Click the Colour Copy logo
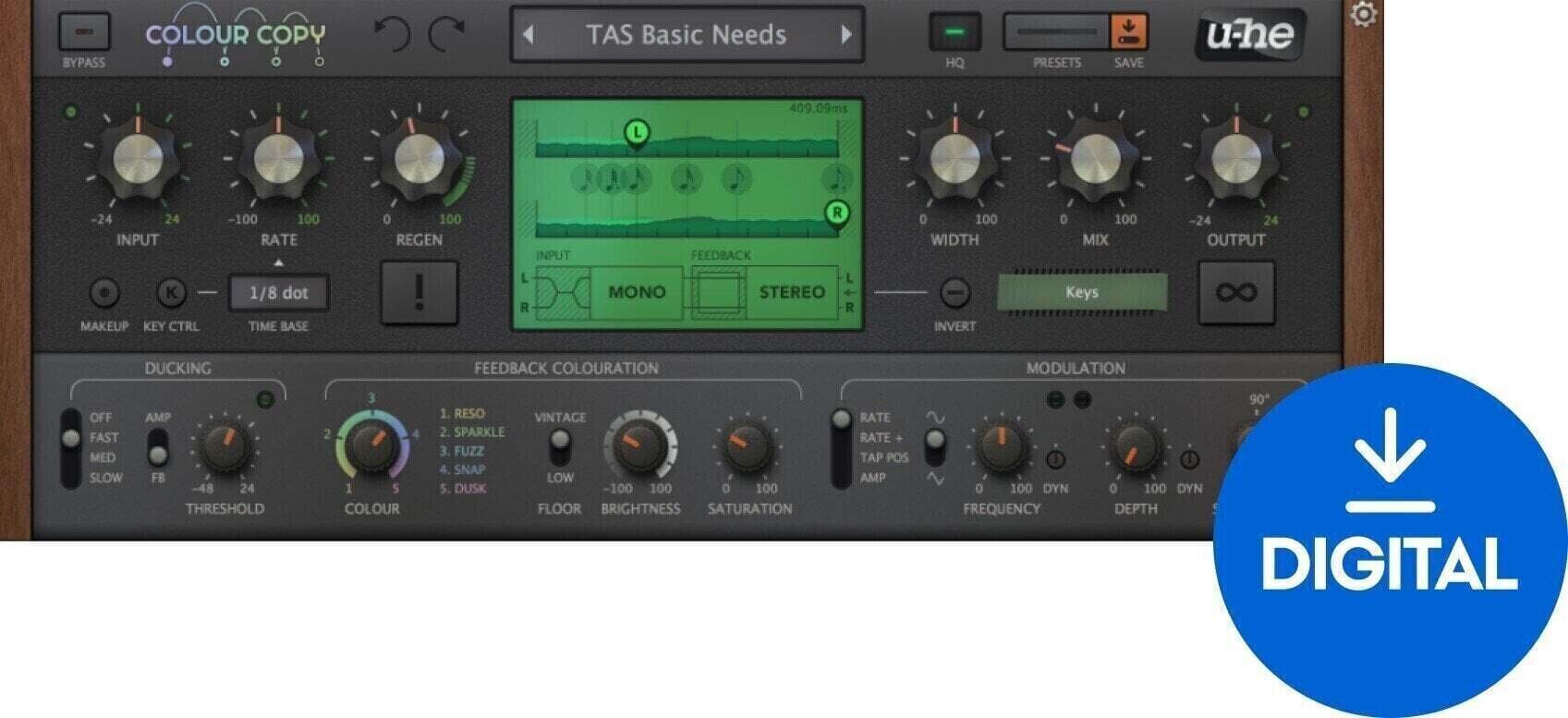 pyautogui.click(x=236, y=37)
